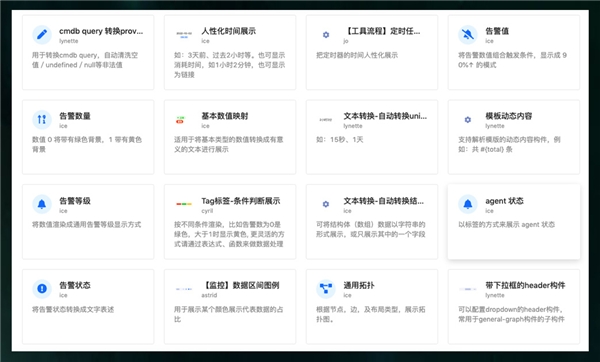Click description 以标签的方式来展示 agent 状态
This screenshot has height=362, width=600.
coord(506,225)
